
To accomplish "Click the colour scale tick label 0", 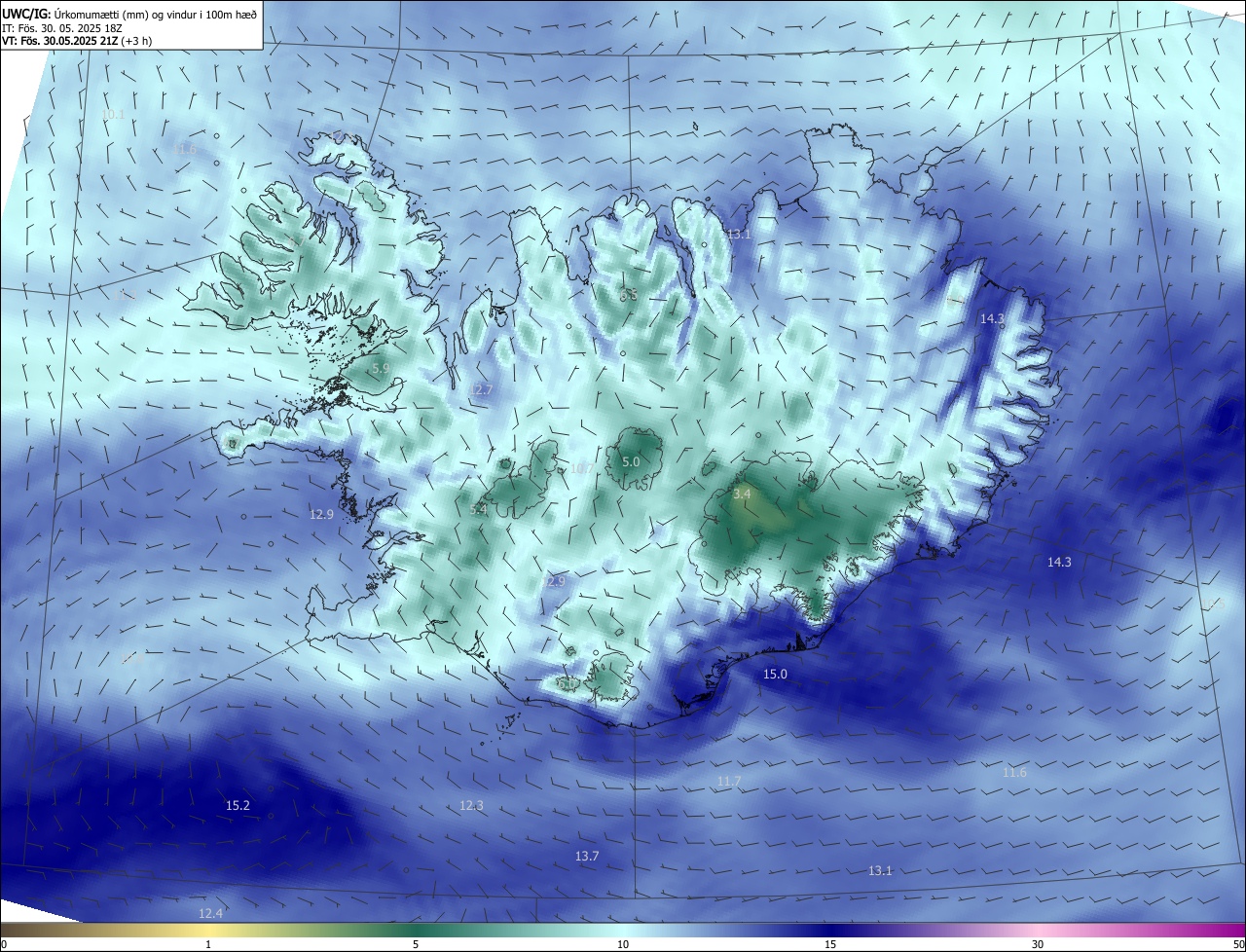I will pyautogui.click(x=4, y=944).
